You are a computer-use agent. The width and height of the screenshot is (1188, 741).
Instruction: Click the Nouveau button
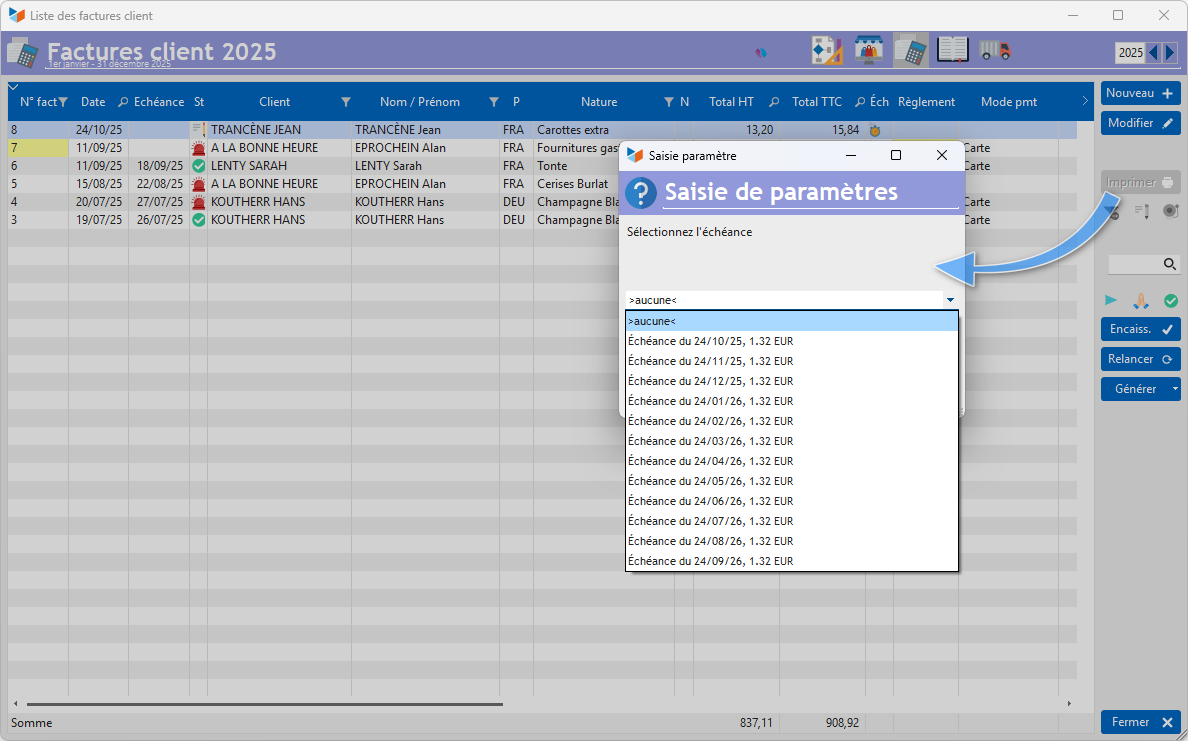point(1140,93)
